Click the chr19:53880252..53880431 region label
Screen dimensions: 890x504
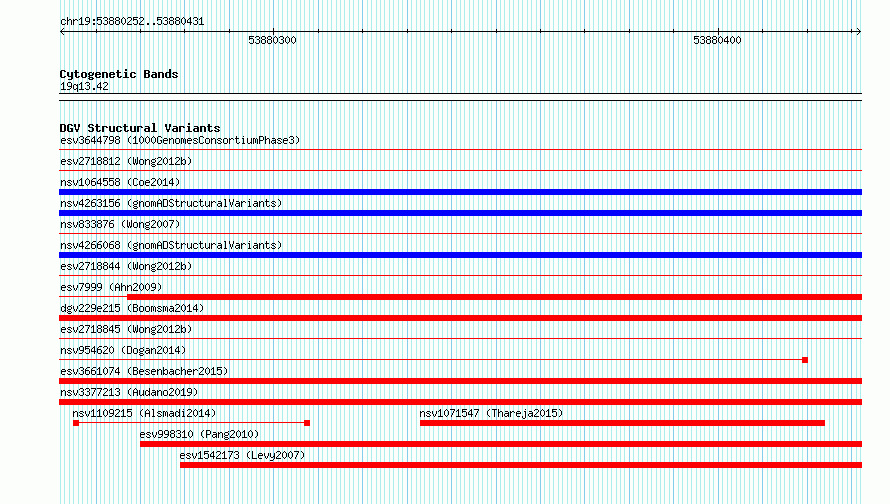tap(132, 21)
